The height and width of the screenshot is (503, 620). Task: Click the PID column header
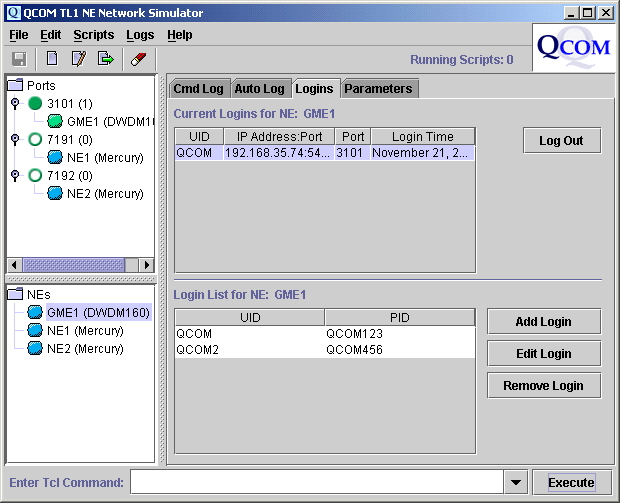tap(400, 318)
